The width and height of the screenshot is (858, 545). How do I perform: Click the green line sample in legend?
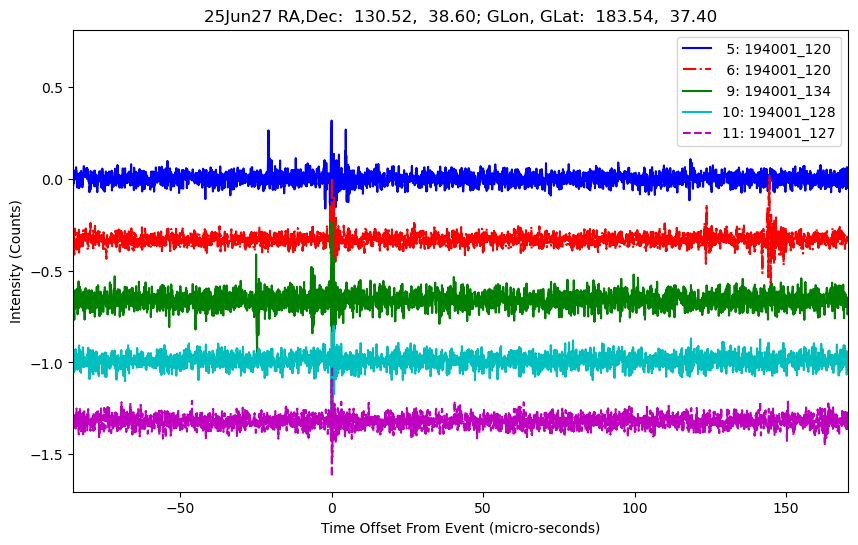pos(697,90)
